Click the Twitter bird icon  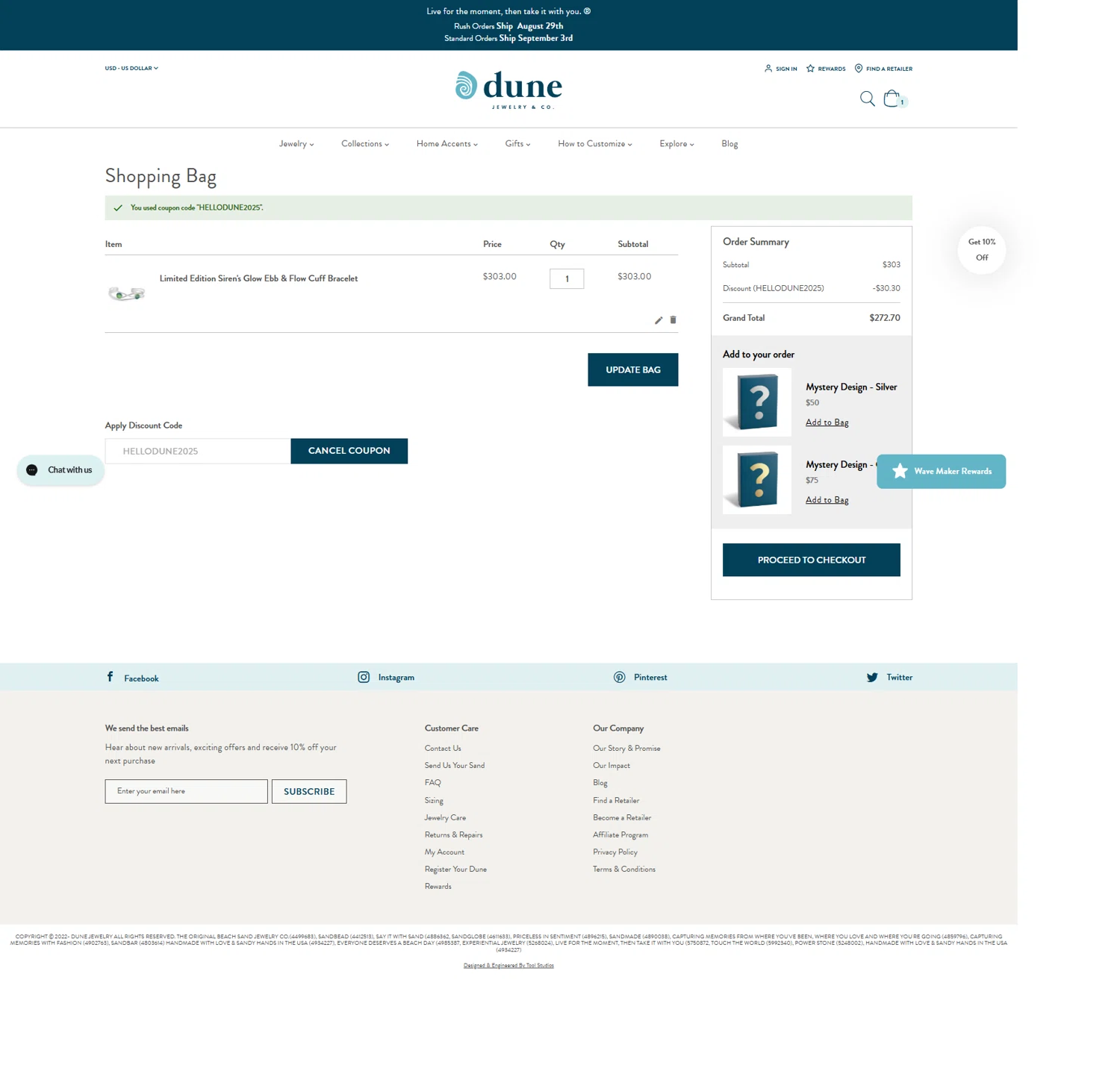[x=872, y=678]
